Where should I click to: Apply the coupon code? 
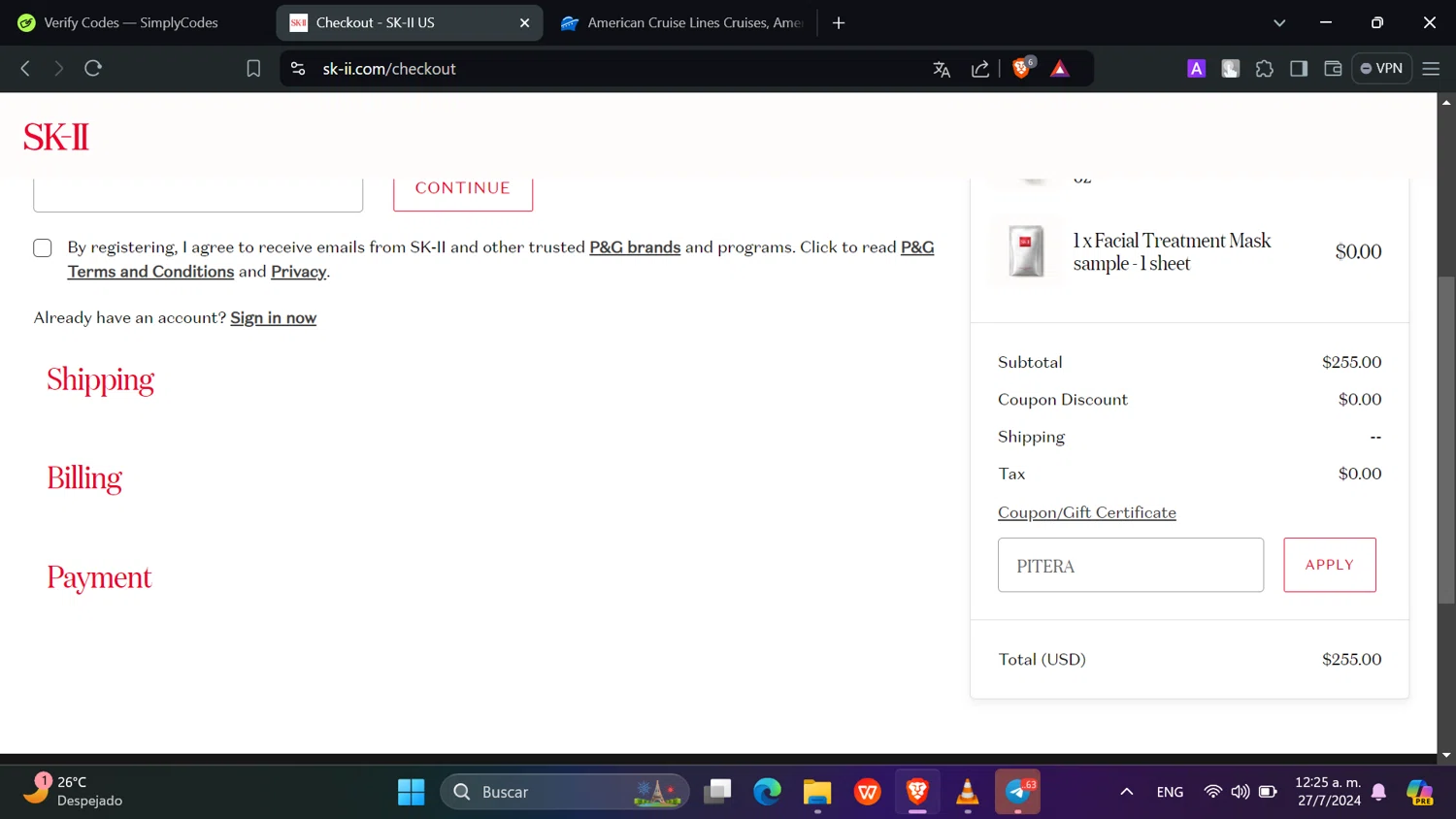[x=1330, y=565]
